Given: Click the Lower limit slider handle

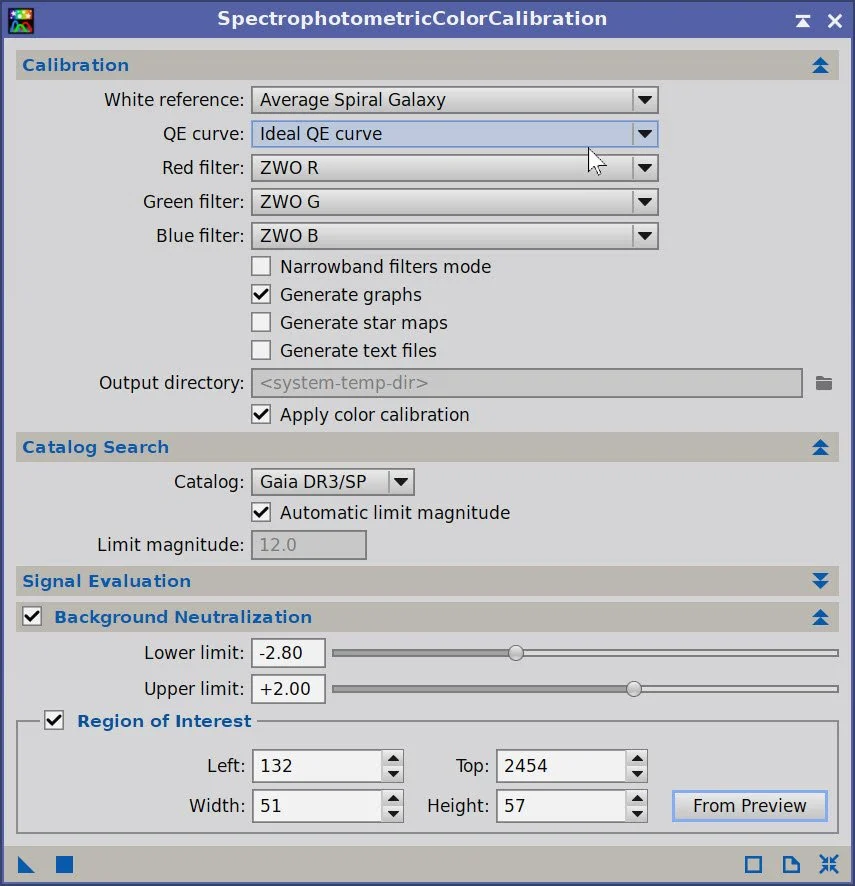Looking at the screenshot, I should tap(515, 653).
